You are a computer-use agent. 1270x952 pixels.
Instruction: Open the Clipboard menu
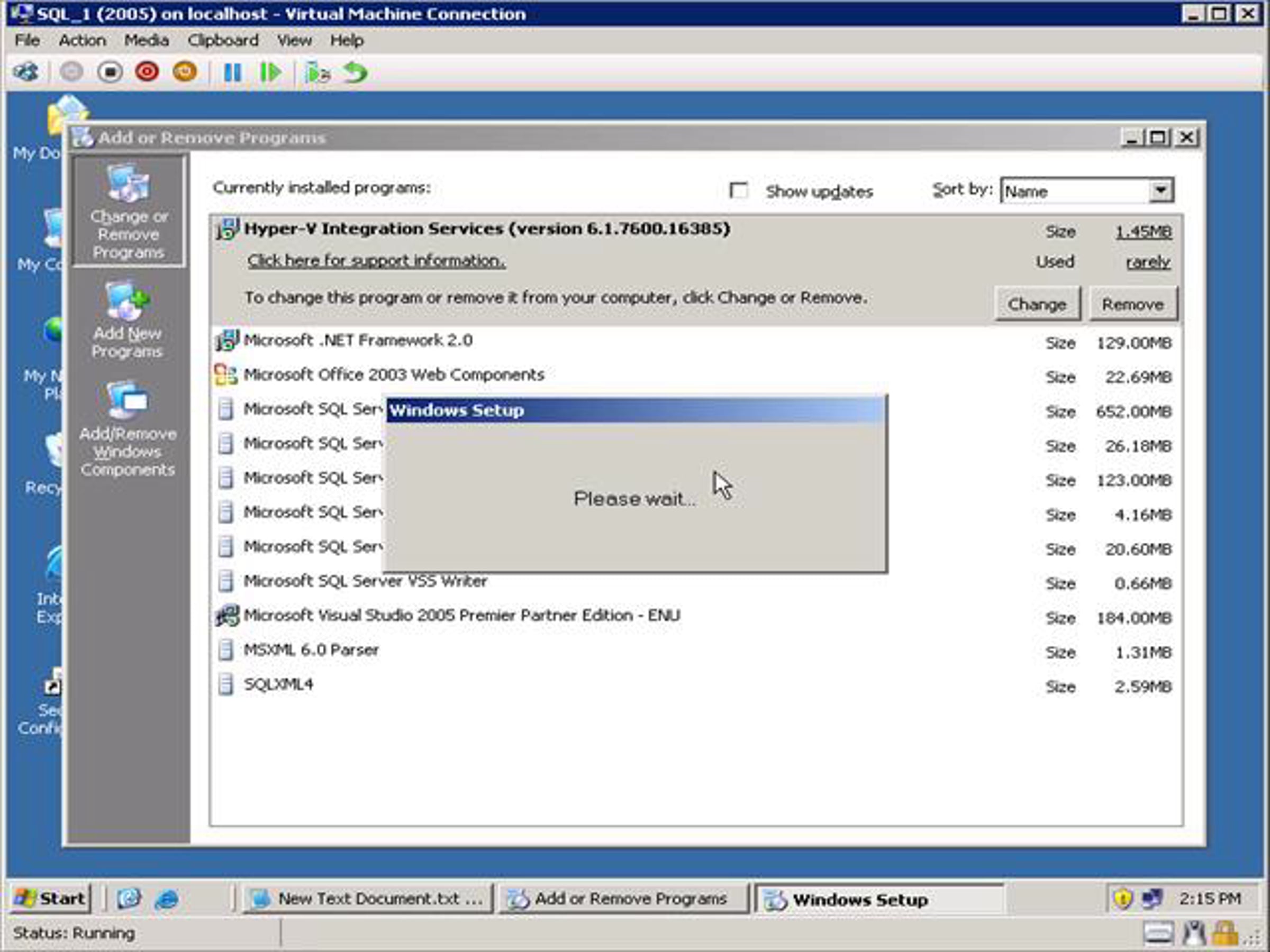coord(223,40)
